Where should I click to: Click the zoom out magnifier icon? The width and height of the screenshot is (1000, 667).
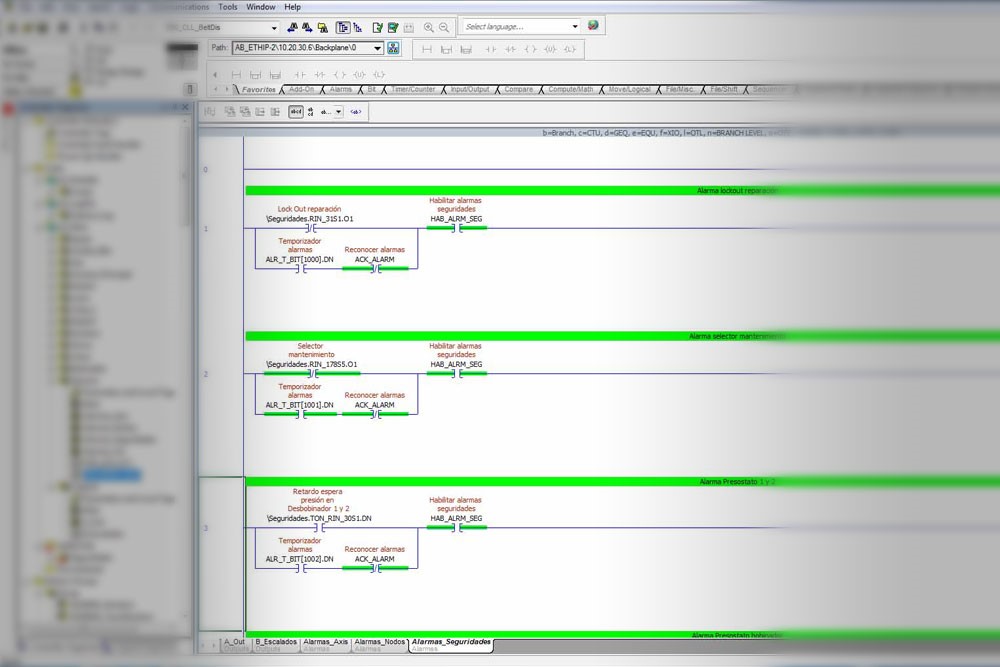point(444,27)
